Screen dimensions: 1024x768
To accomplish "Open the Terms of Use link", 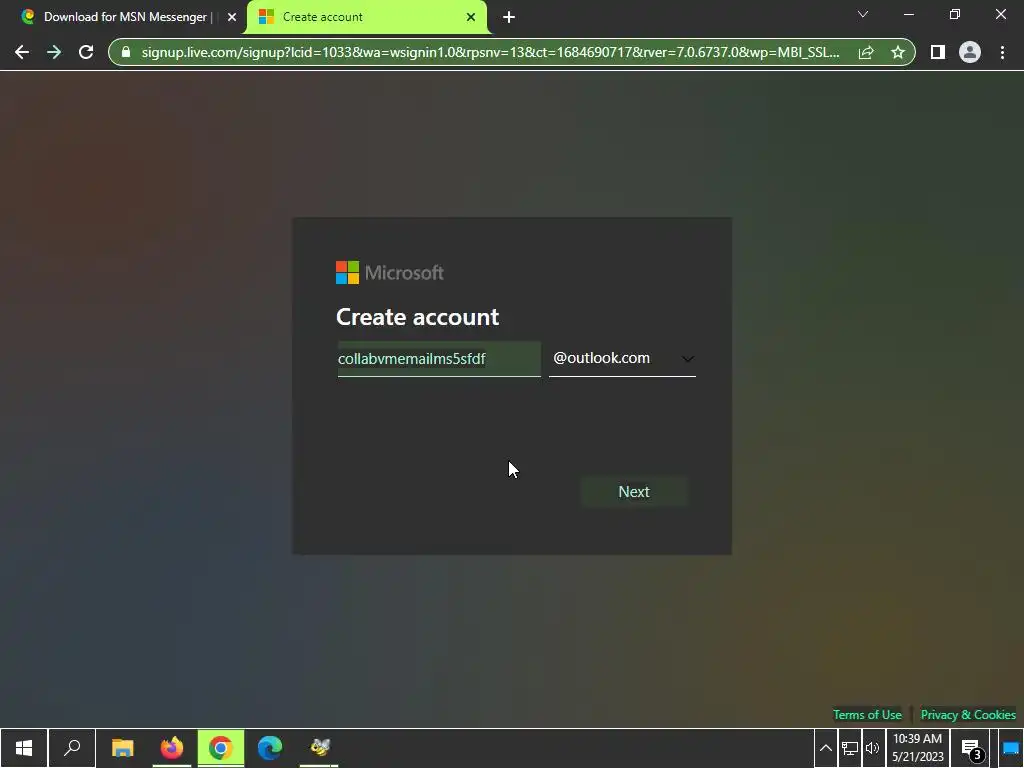I will click(x=867, y=714).
